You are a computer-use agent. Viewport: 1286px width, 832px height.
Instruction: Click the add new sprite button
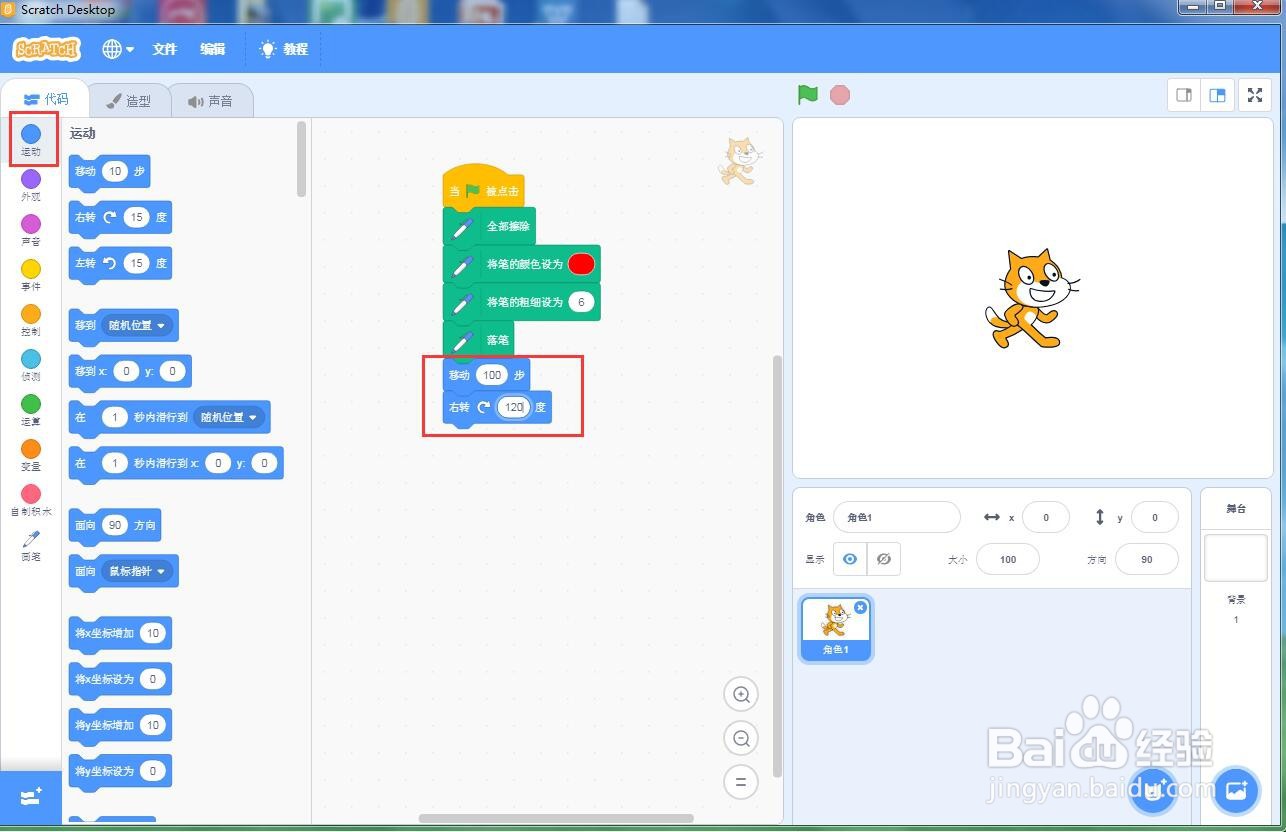pos(1152,790)
